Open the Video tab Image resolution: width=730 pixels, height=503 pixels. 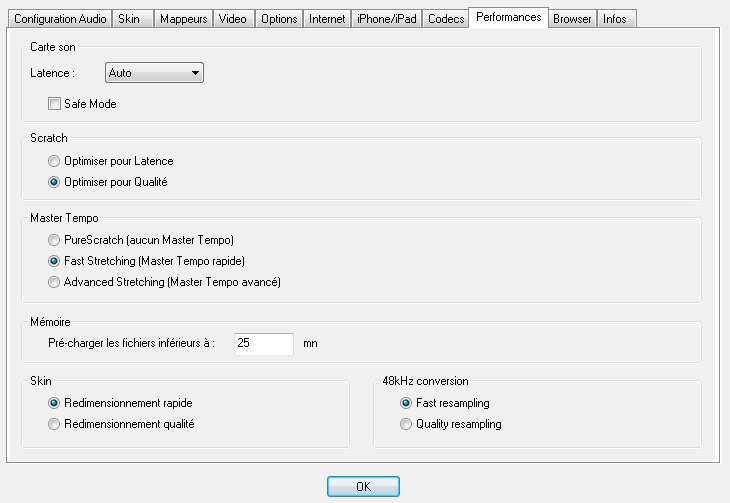(x=234, y=19)
